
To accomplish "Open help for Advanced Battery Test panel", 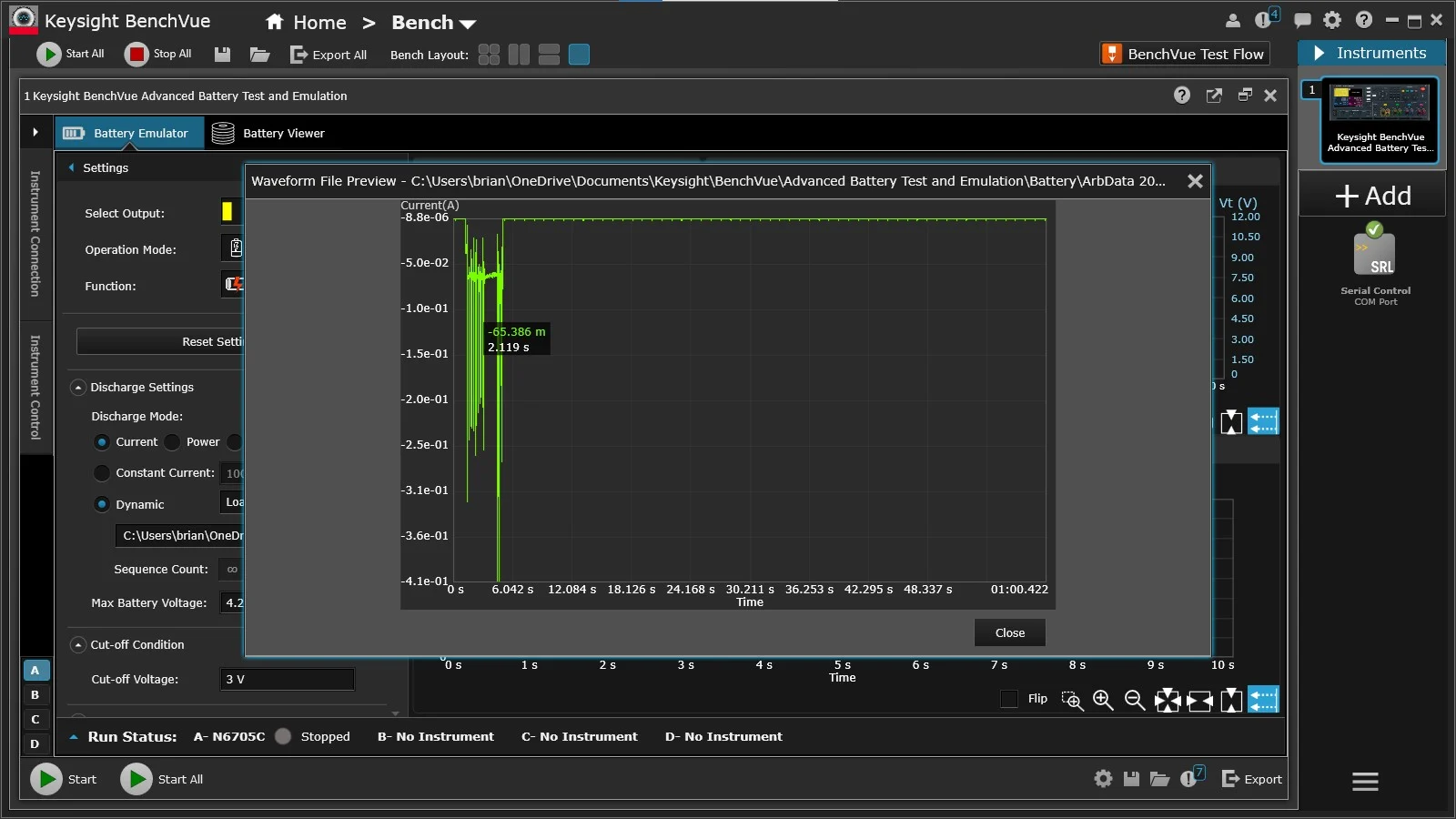I will pyautogui.click(x=1182, y=95).
